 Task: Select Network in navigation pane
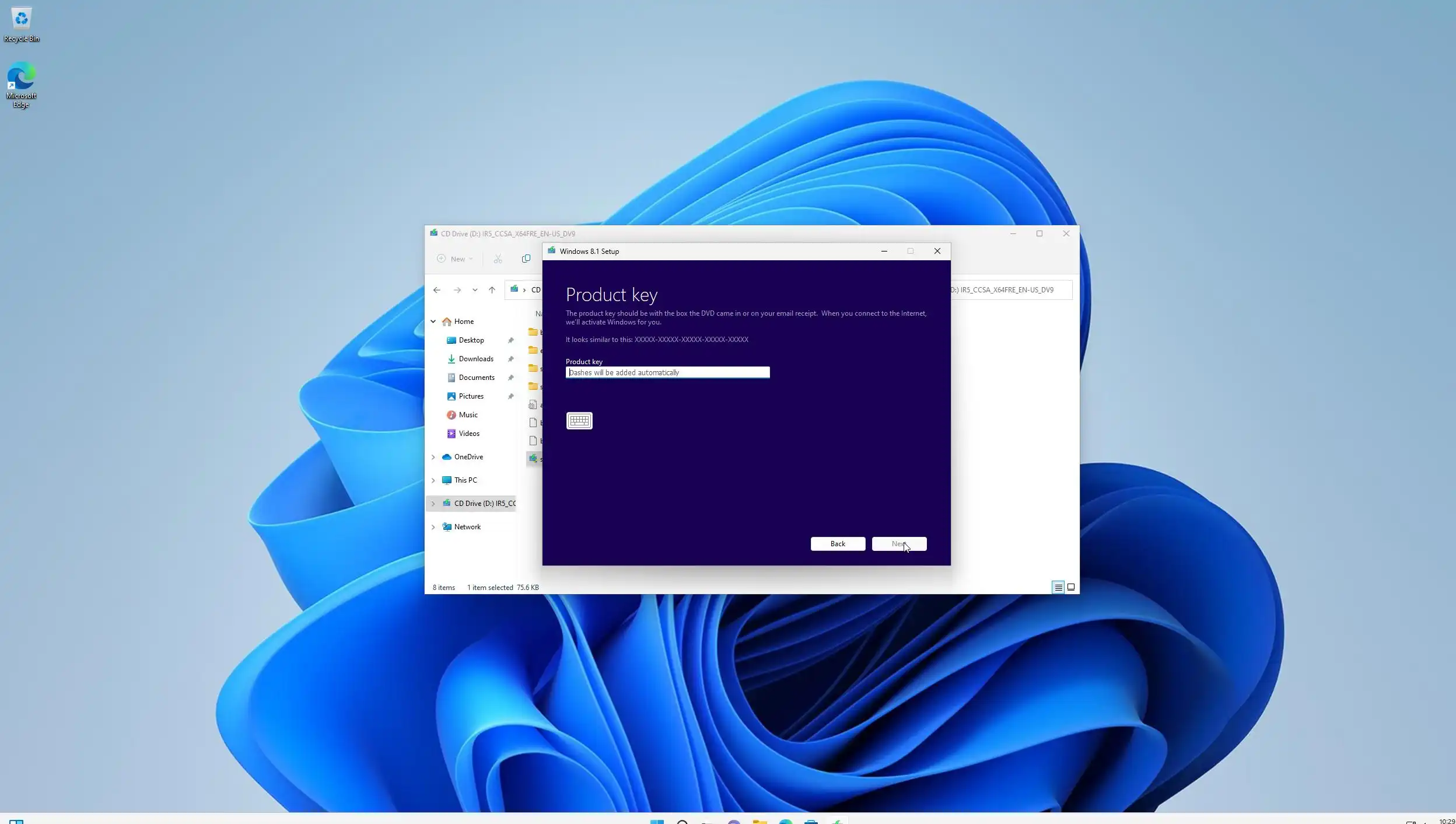(x=467, y=527)
